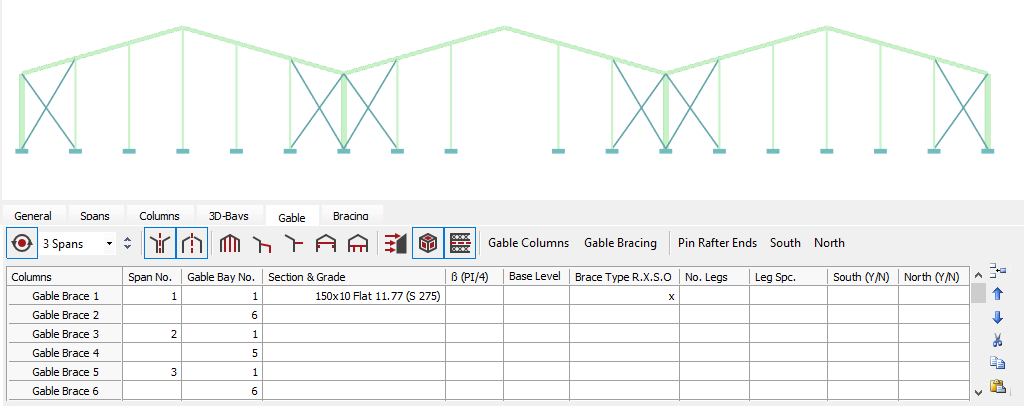The width and height of the screenshot is (1024, 406).
Task: Click the red bracing grid pattern icon
Action: (460, 243)
